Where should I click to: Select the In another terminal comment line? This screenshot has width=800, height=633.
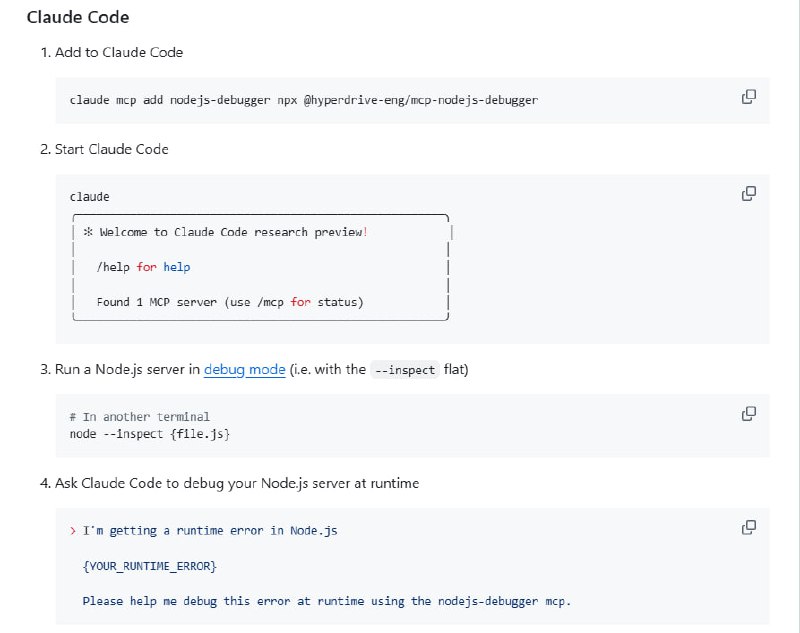click(140, 416)
